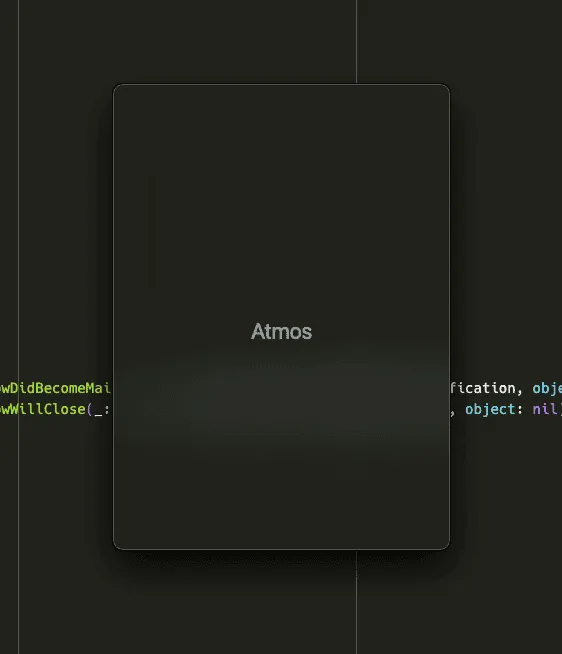The height and width of the screenshot is (654, 562).
Task: Click the opening parenthesis in wWillClose(
Action: (x=89, y=409)
